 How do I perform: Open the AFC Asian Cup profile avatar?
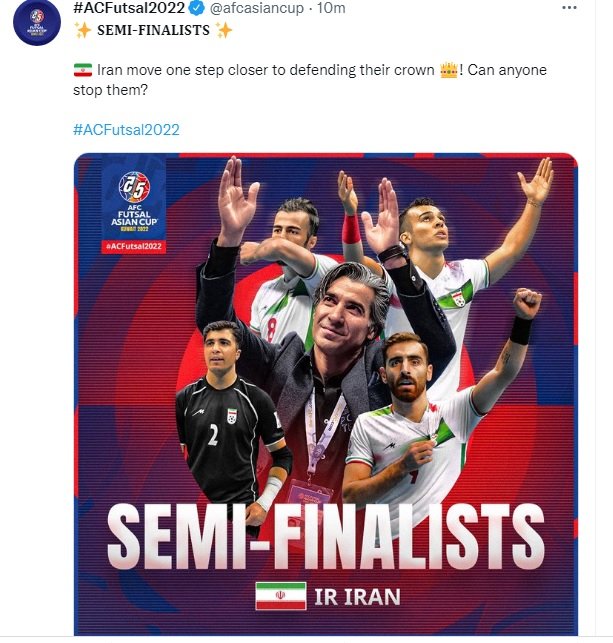point(37,21)
